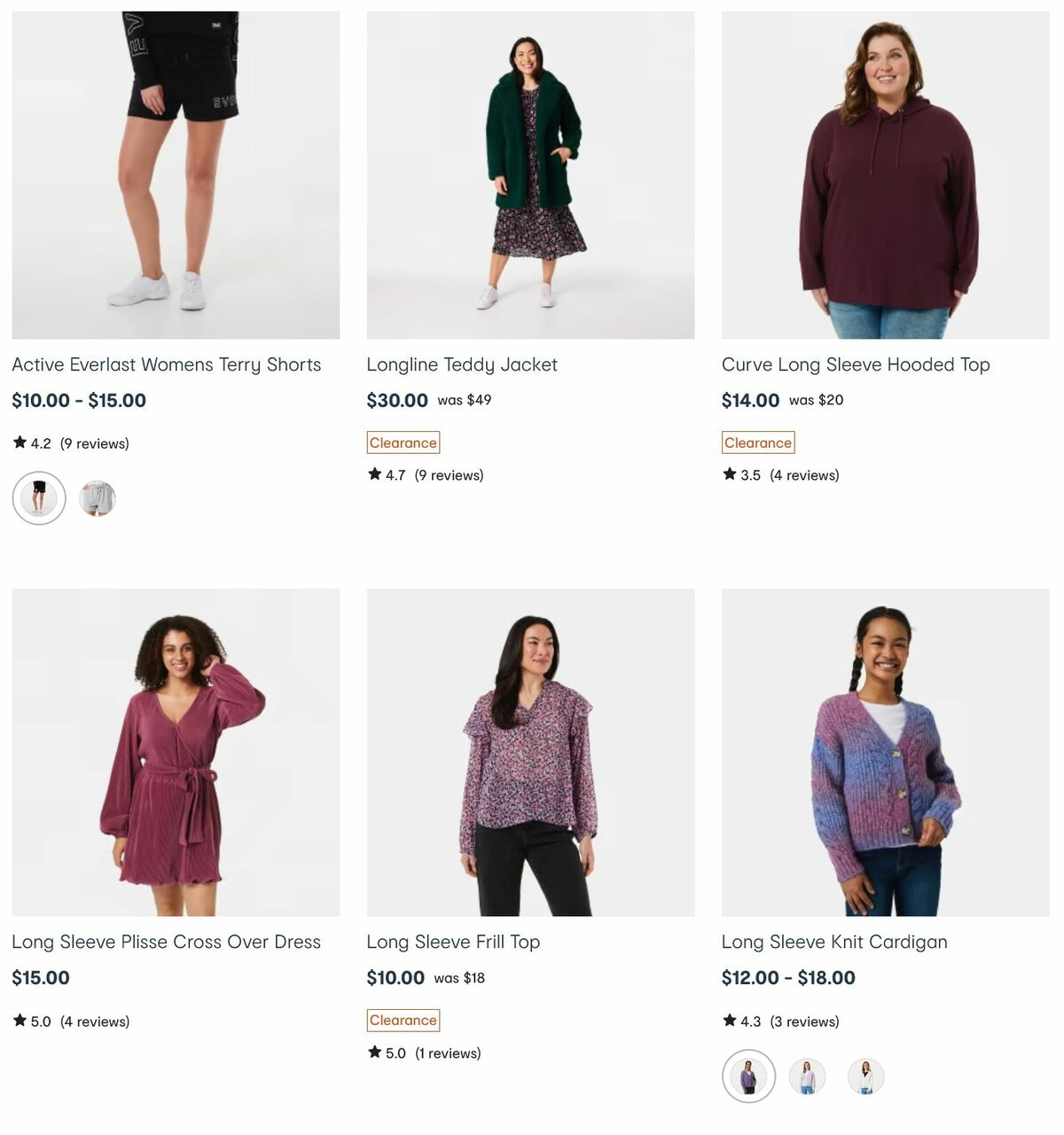The width and height of the screenshot is (1064, 1135).
Task: Click the star rating icon for Longline Teddy Jacket
Action: coord(376,474)
